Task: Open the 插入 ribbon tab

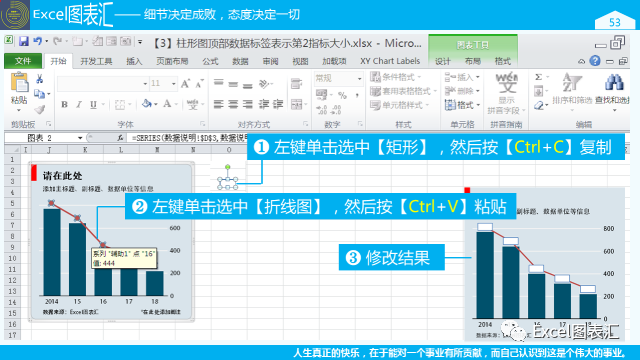Action: click(x=134, y=61)
